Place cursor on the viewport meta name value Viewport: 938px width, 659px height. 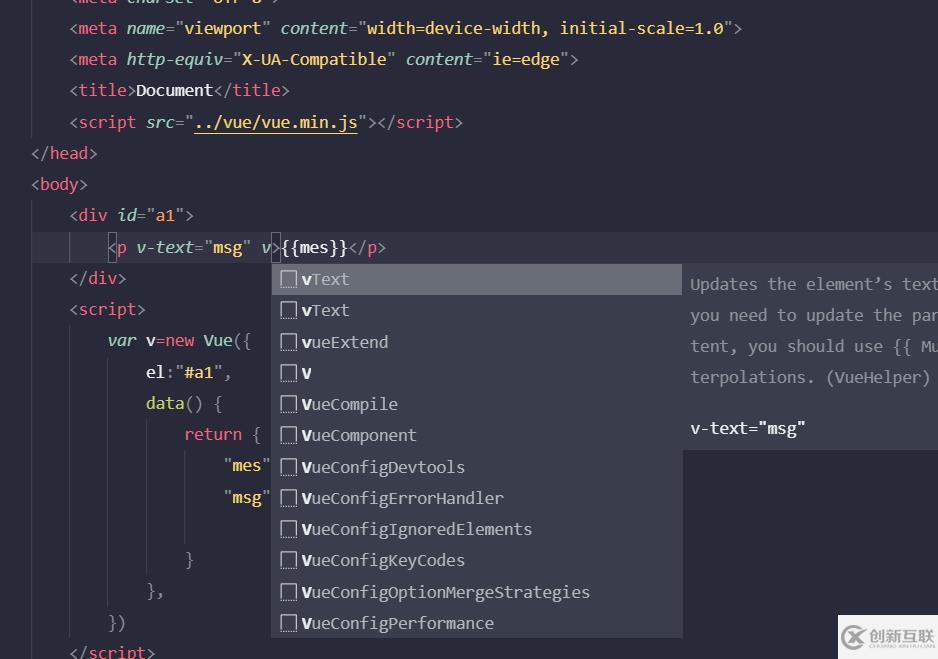(222, 29)
